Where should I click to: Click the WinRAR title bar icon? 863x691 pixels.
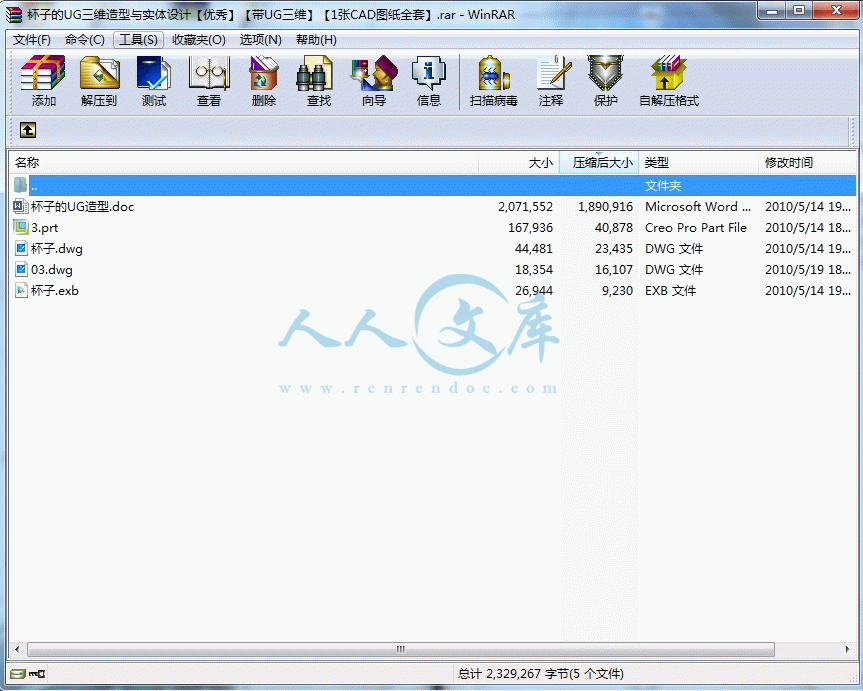(15, 14)
